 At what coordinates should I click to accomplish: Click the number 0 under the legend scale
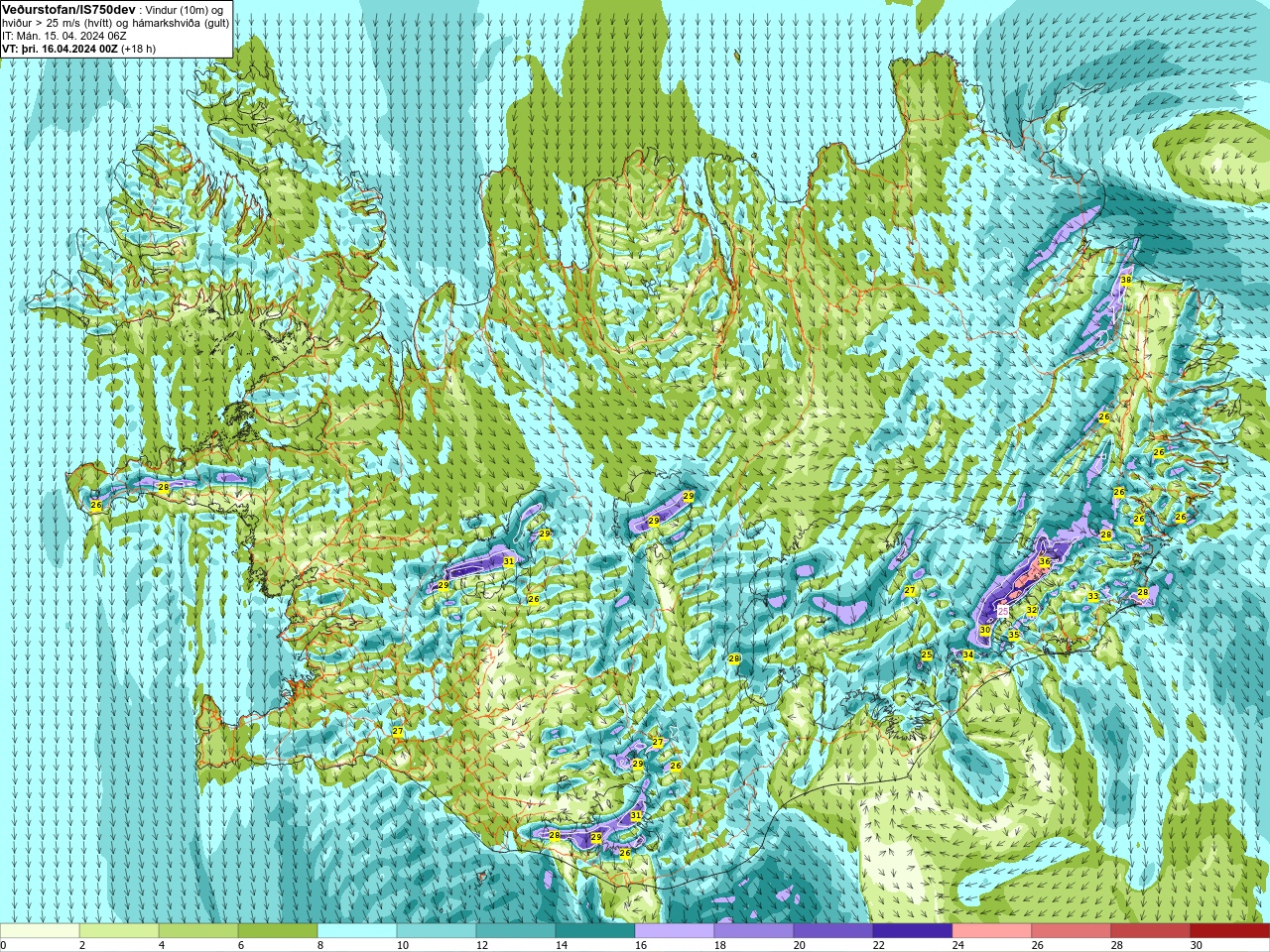click(x=3, y=946)
